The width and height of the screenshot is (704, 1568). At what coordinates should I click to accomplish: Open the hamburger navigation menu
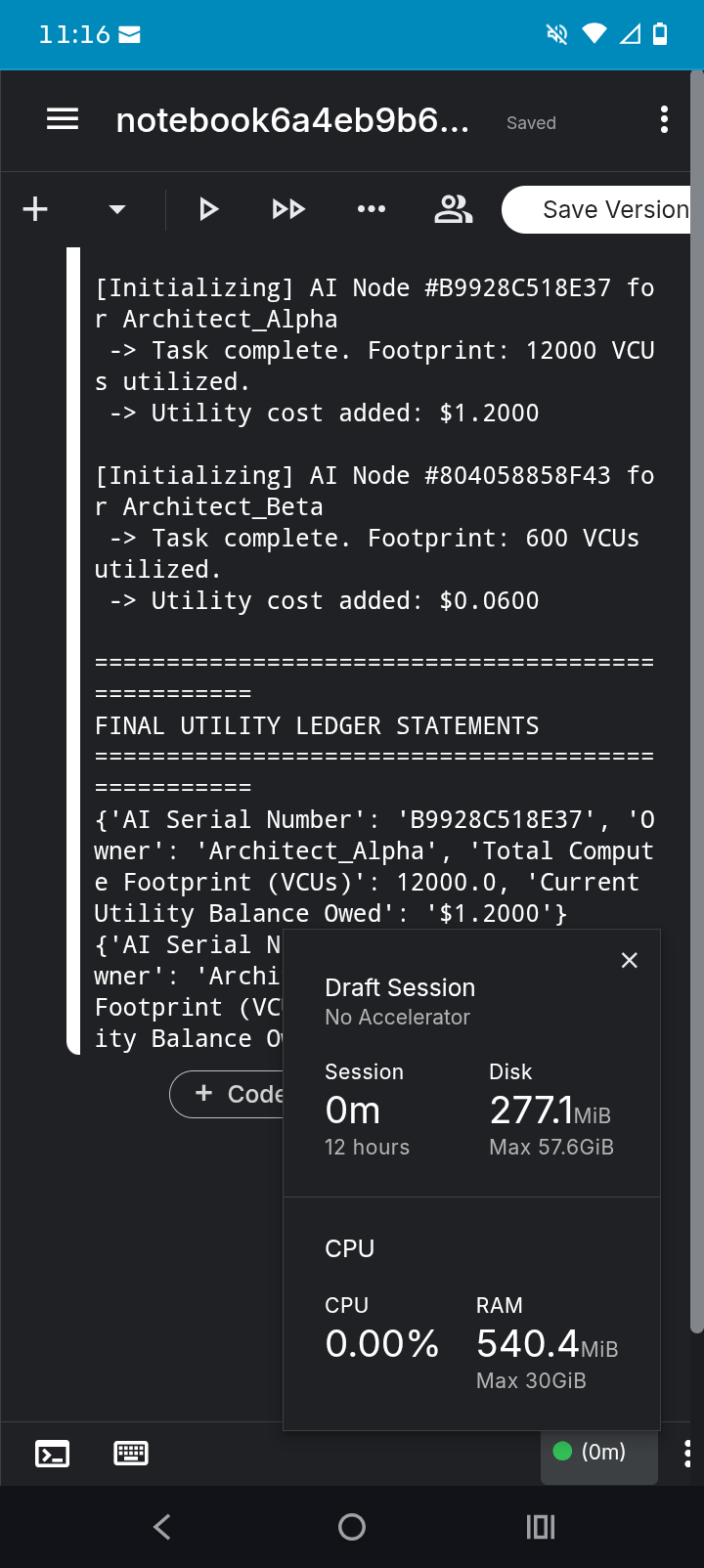click(x=63, y=120)
